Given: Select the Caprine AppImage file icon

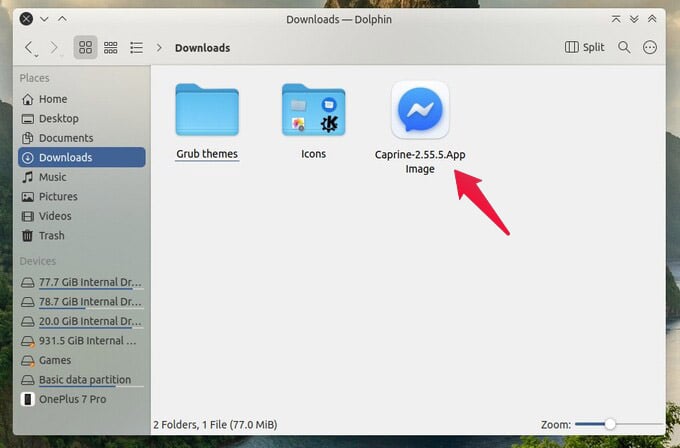Looking at the screenshot, I should (x=420, y=110).
